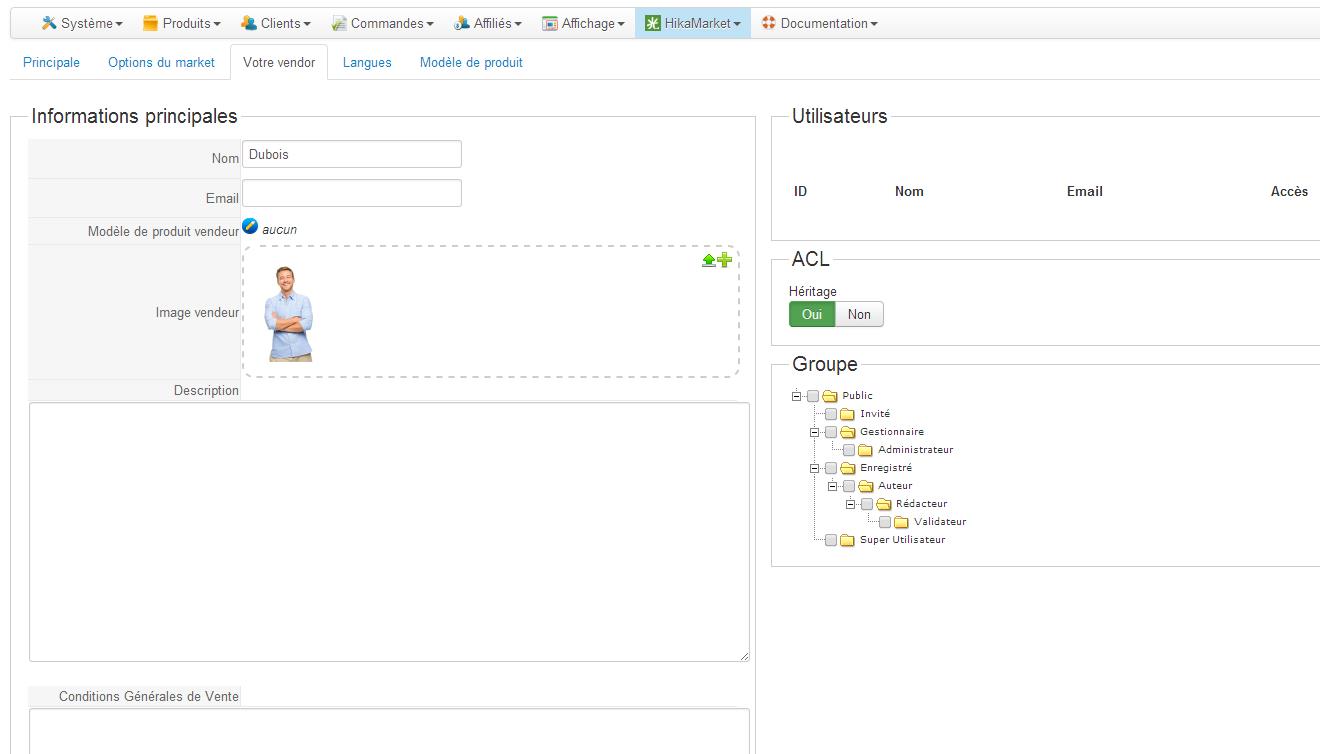Check the Administrateur group checkbox
The width and height of the screenshot is (1320, 754).
click(849, 450)
